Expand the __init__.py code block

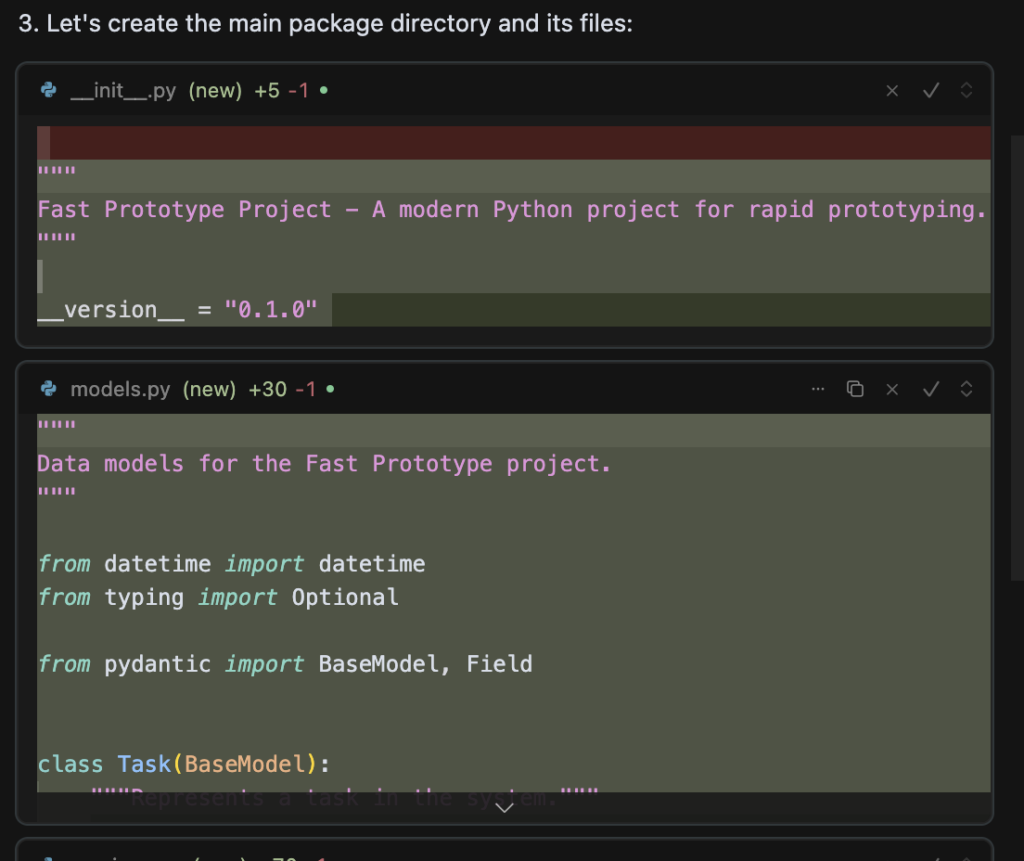click(967, 90)
